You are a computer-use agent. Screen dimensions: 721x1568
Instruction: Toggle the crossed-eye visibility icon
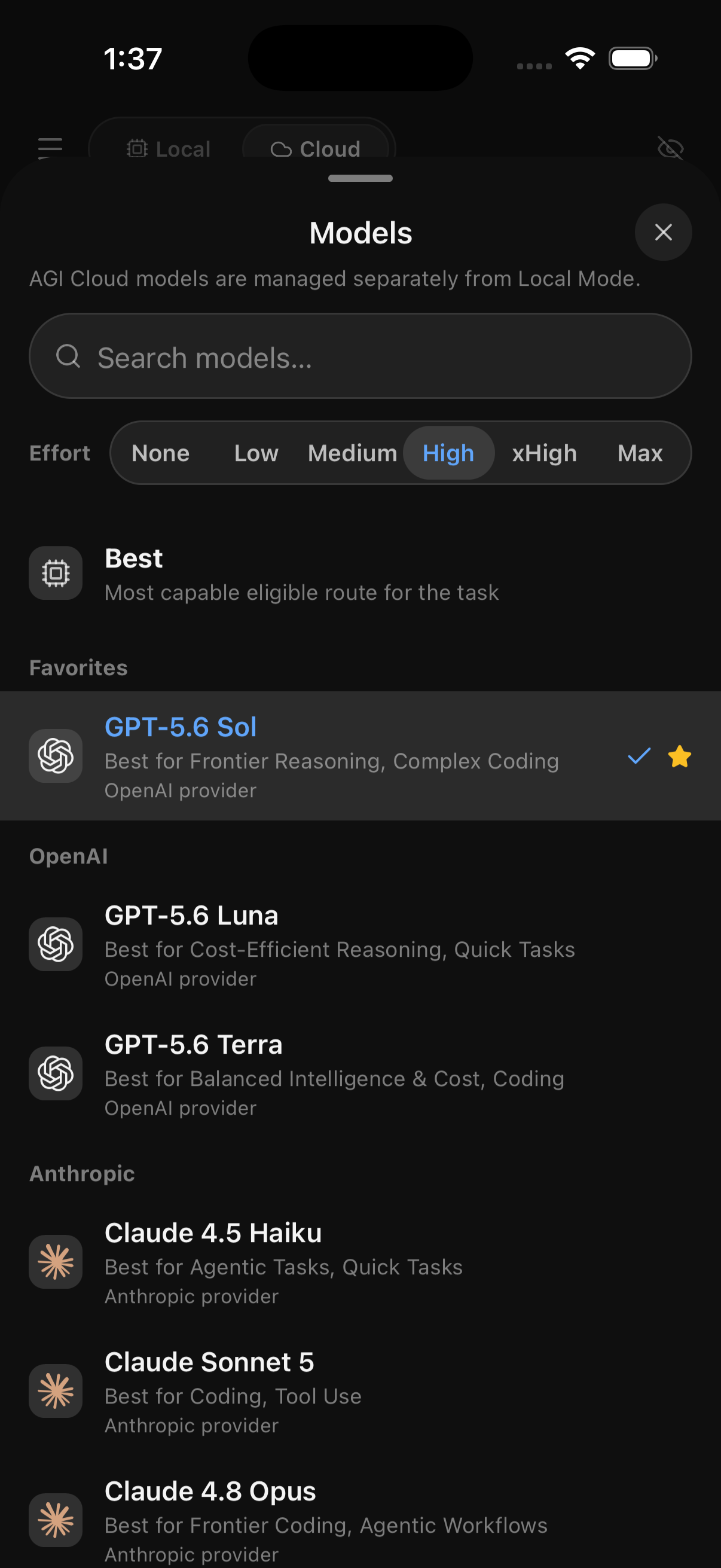tap(671, 148)
